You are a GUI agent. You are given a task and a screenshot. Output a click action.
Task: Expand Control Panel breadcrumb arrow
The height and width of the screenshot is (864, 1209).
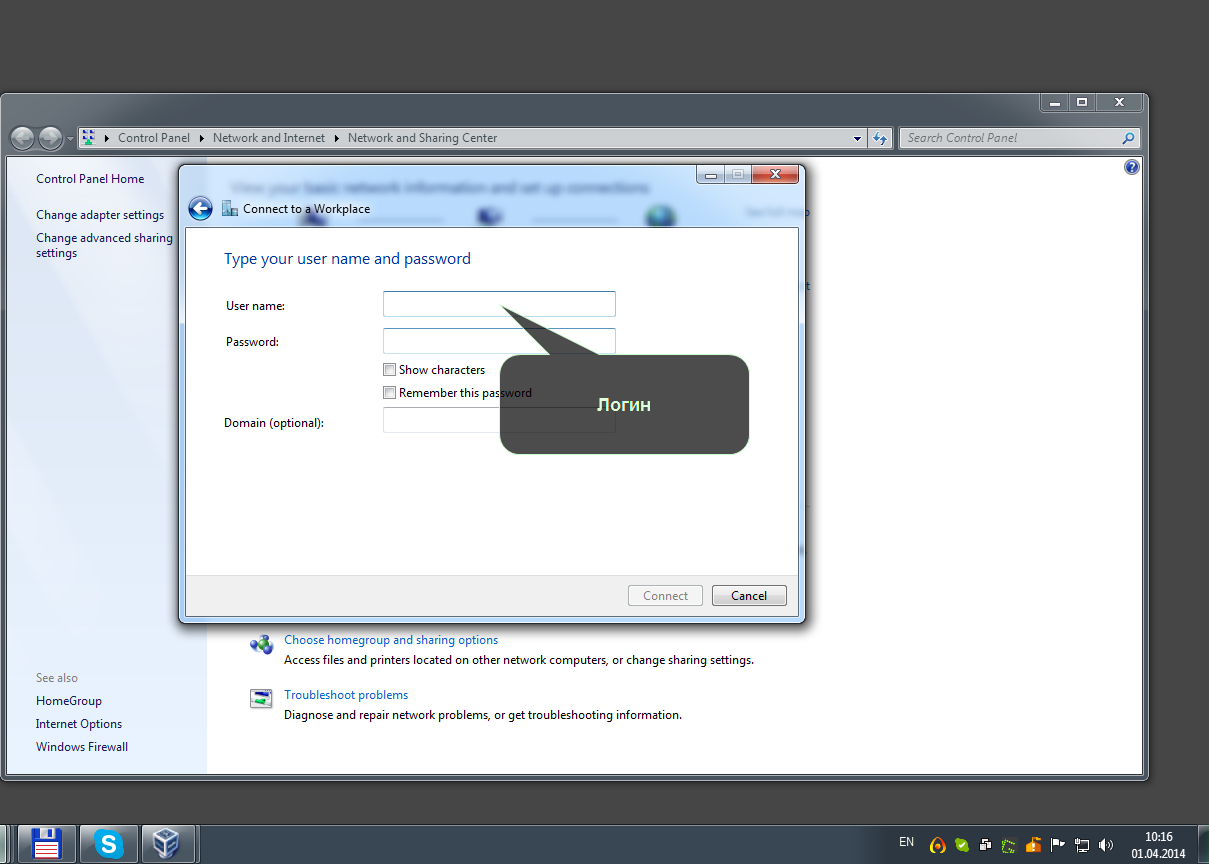201,138
